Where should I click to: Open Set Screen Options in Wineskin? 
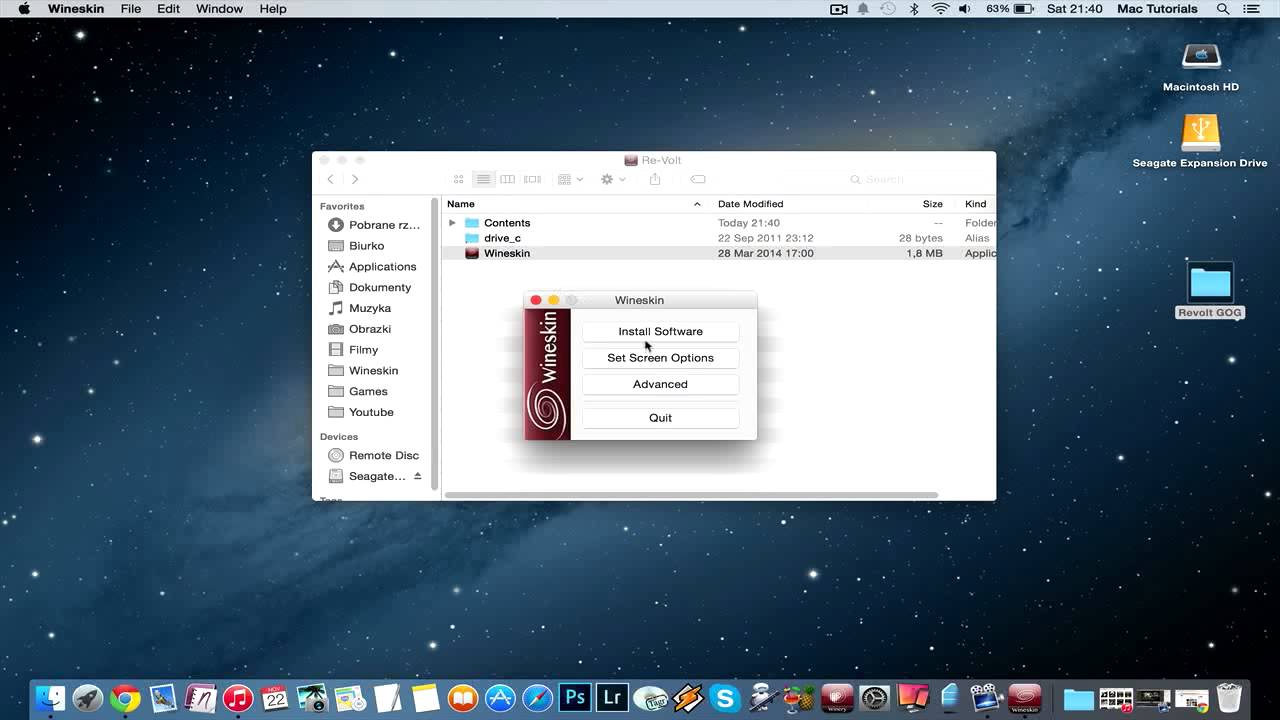click(x=660, y=358)
